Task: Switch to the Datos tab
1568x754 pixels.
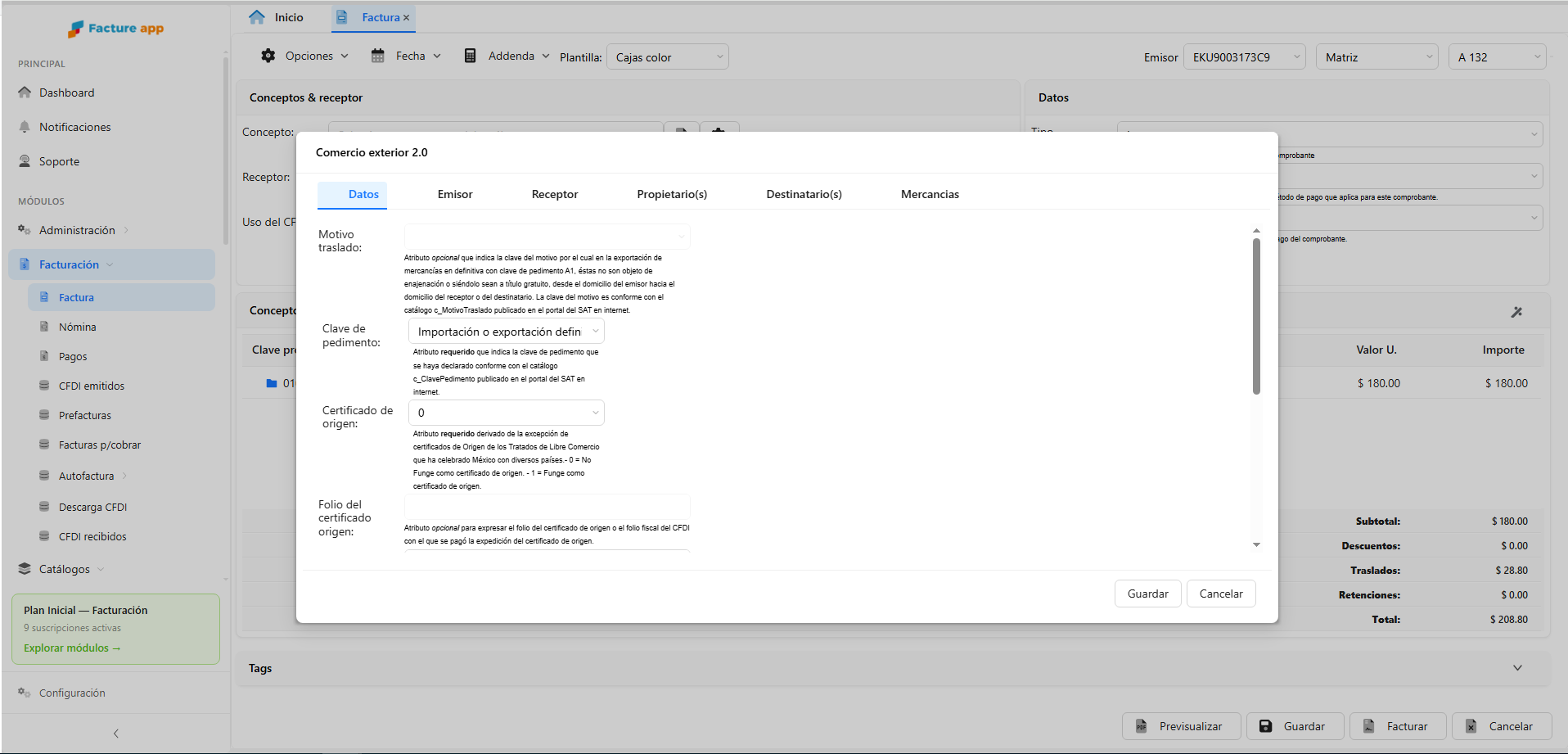Action: [x=353, y=195]
